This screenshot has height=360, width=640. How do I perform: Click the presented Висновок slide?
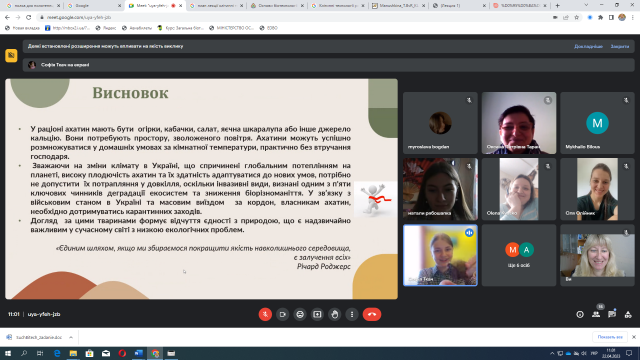[201, 189]
